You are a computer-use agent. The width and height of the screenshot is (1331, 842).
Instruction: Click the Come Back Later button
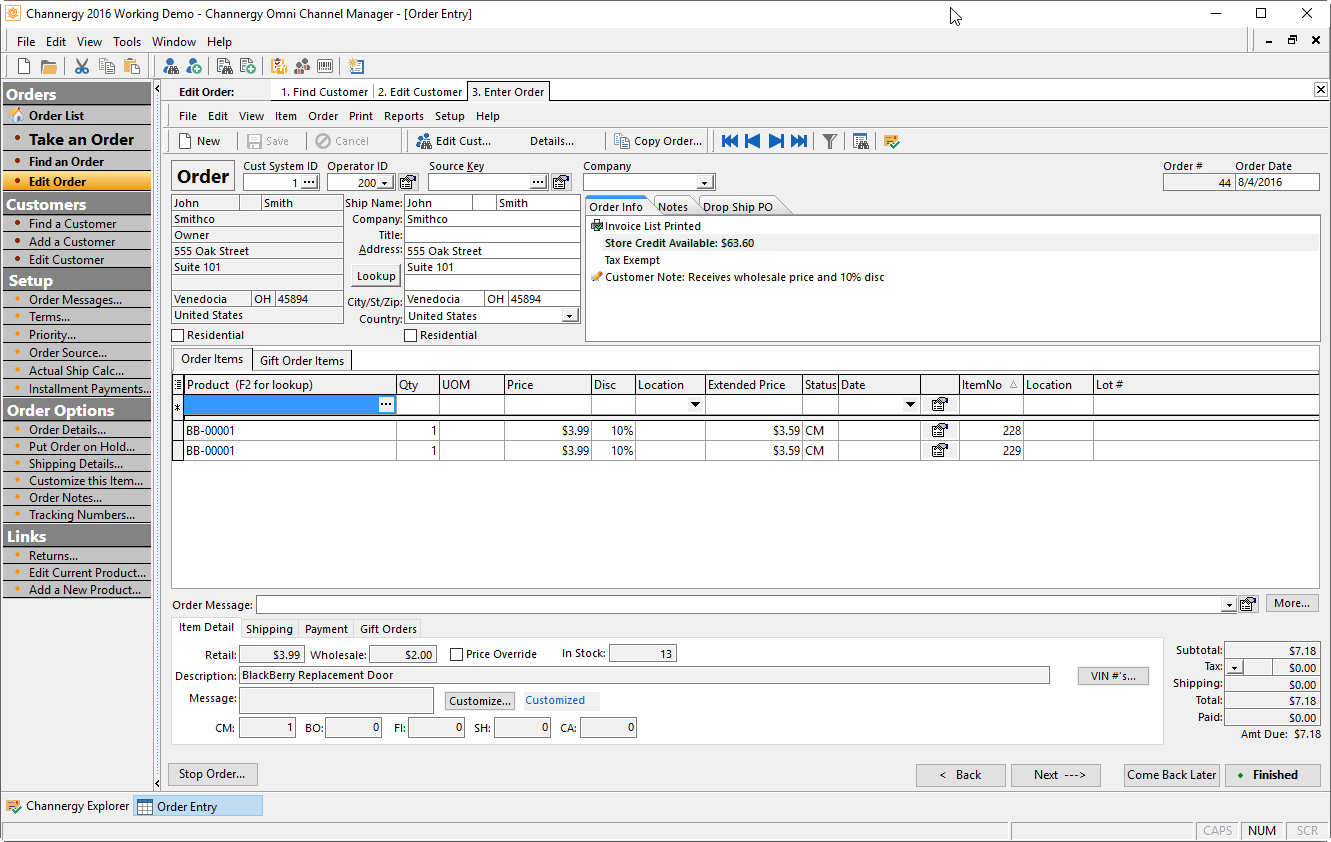point(1172,775)
